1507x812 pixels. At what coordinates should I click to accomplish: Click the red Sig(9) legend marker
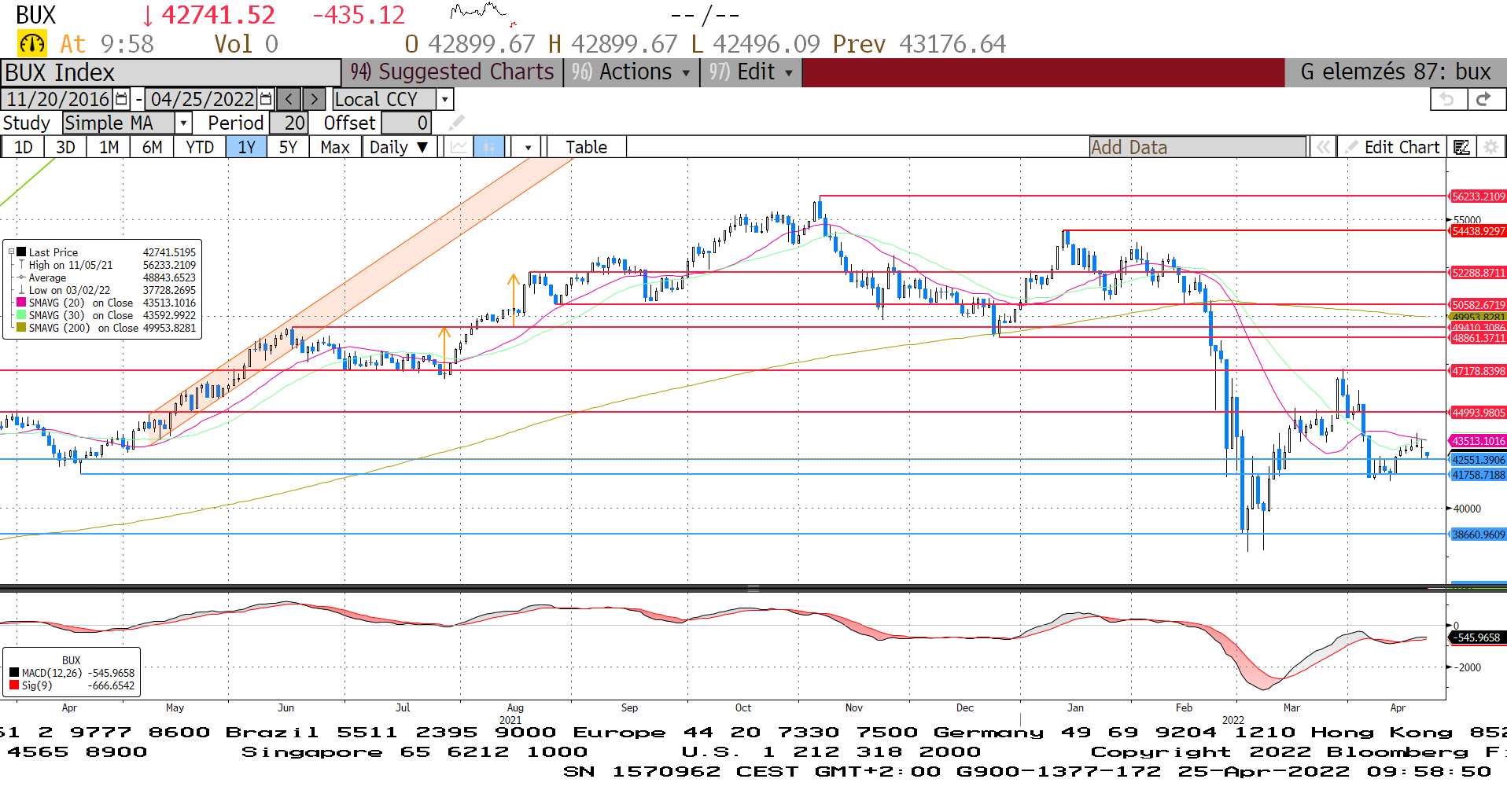(x=14, y=685)
